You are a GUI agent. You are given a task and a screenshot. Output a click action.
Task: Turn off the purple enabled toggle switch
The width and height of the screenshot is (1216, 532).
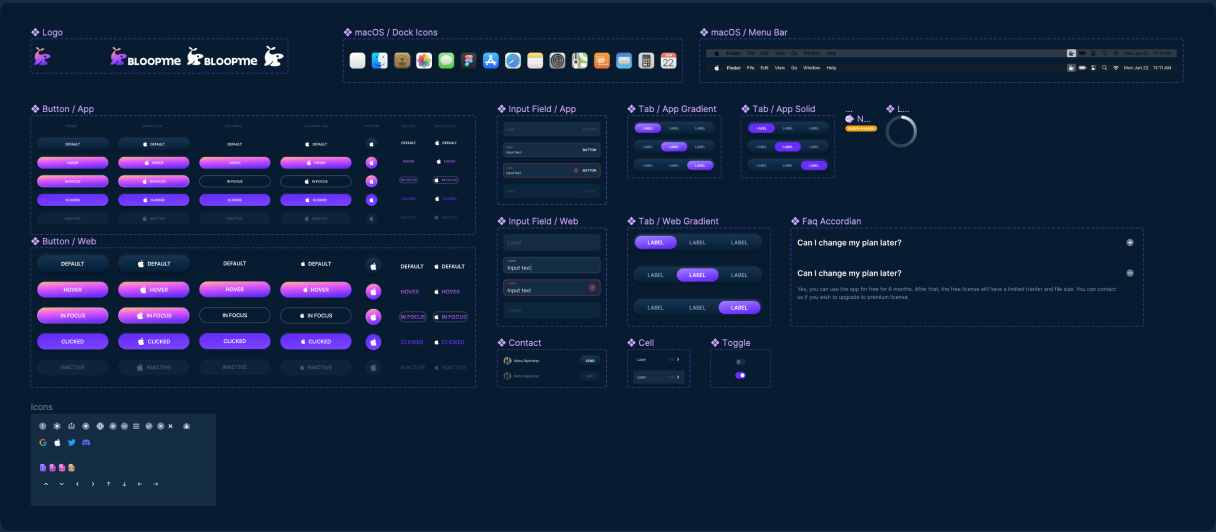point(740,375)
